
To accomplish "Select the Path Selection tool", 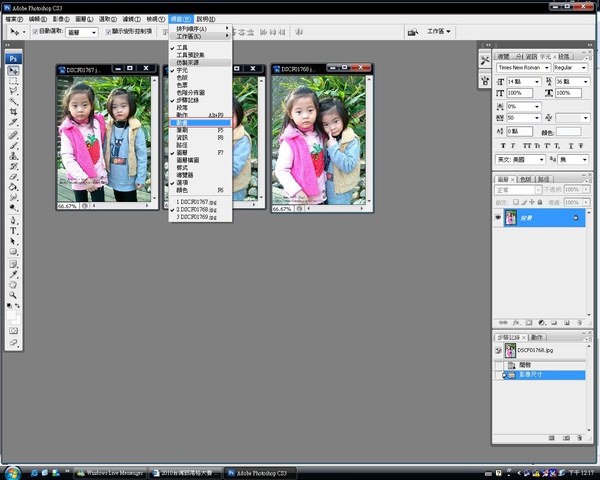I will tap(13, 241).
